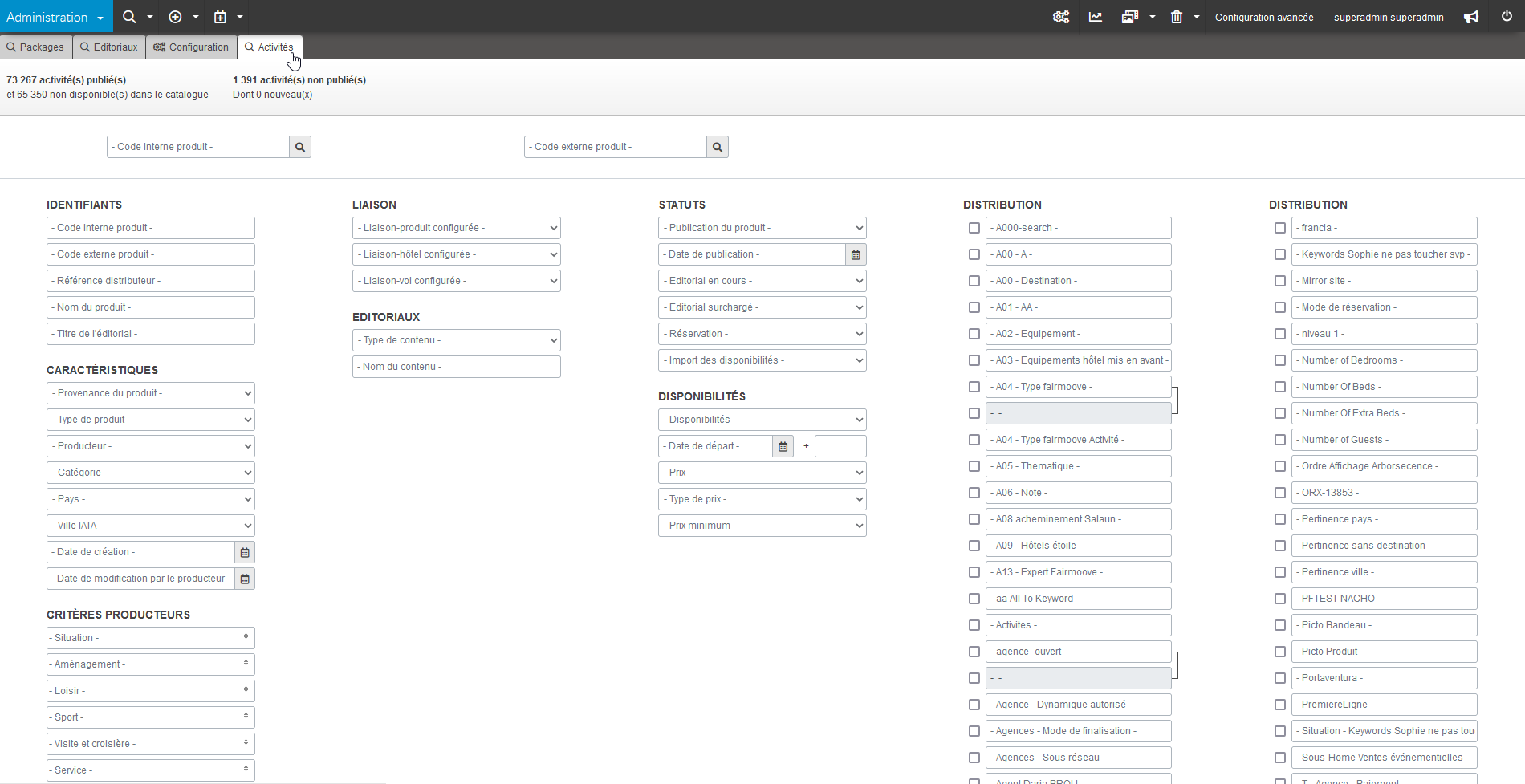Expand the Liaison-hôtel configurée dropdown
Screen dimensions: 1525x784
pyautogui.click(x=456, y=254)
